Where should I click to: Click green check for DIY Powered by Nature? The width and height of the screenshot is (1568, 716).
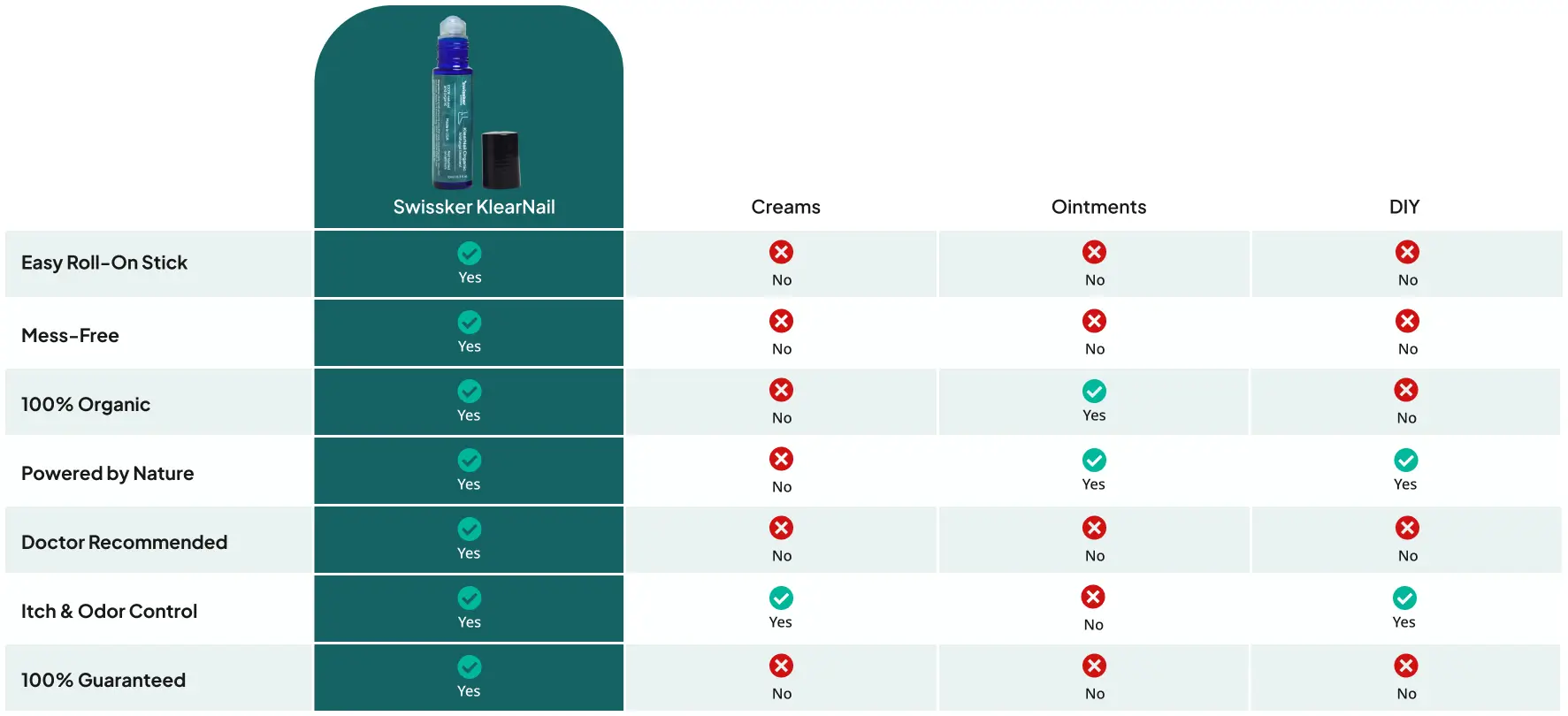pyautogui.click(x=1405, y=460)
